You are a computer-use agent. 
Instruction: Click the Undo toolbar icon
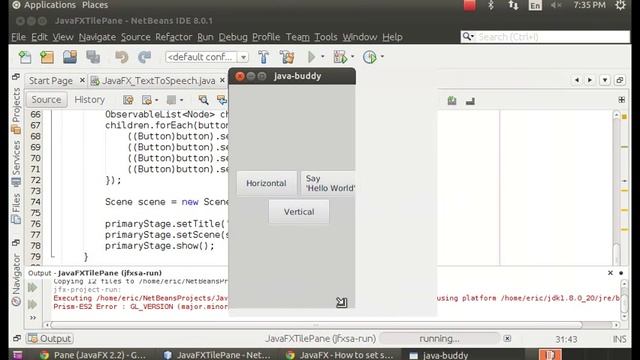121,57
